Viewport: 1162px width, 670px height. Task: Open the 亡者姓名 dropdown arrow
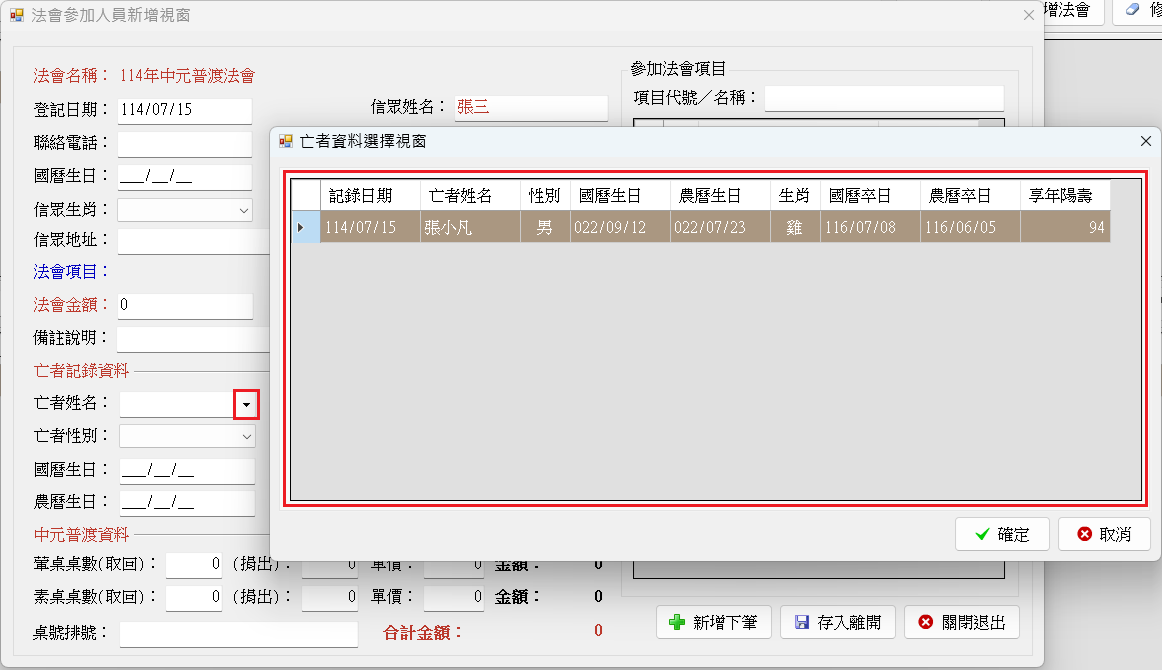click(x=246, y=405)
